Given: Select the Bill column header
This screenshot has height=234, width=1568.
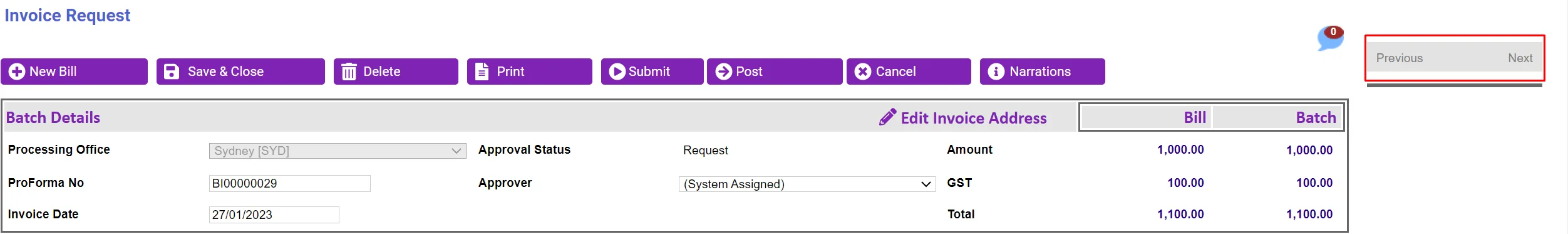Looking at the screenshot, I should point(1195,117).
